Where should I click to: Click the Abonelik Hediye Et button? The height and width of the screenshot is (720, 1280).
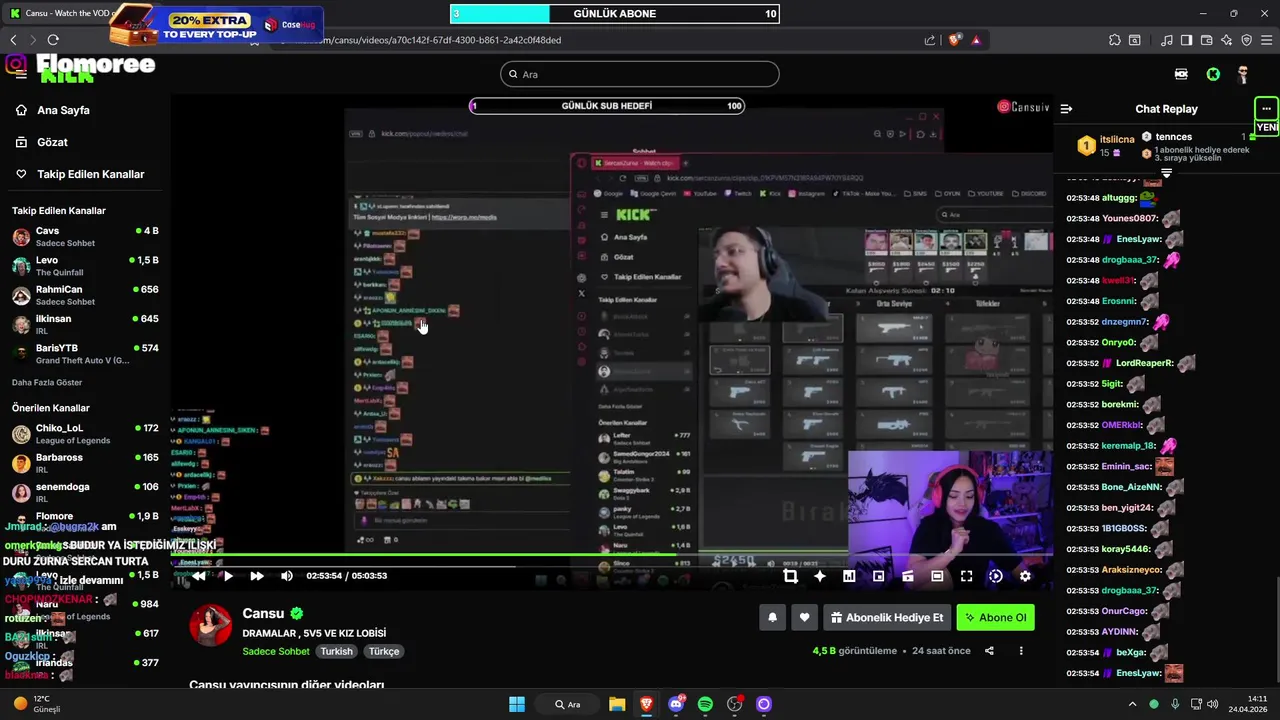point(887,618)
